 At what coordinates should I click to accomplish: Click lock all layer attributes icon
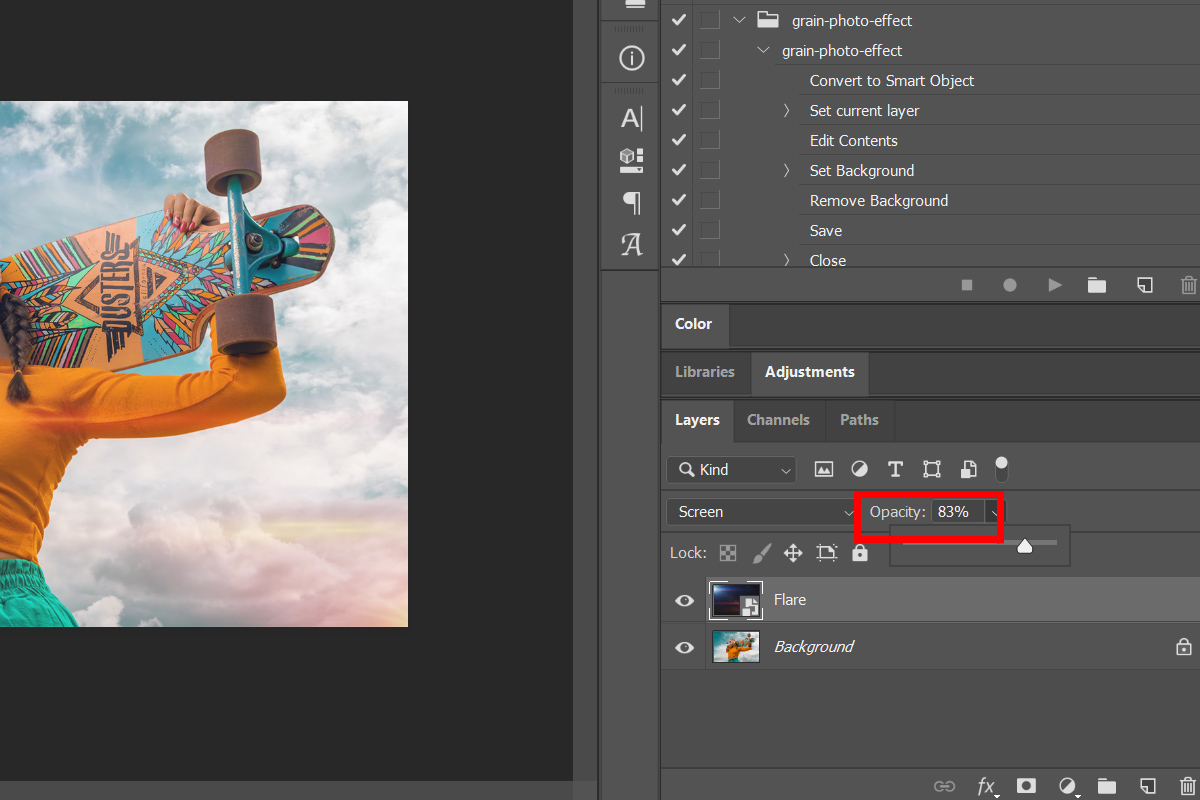pyautogui.click(x=860, y=553)
